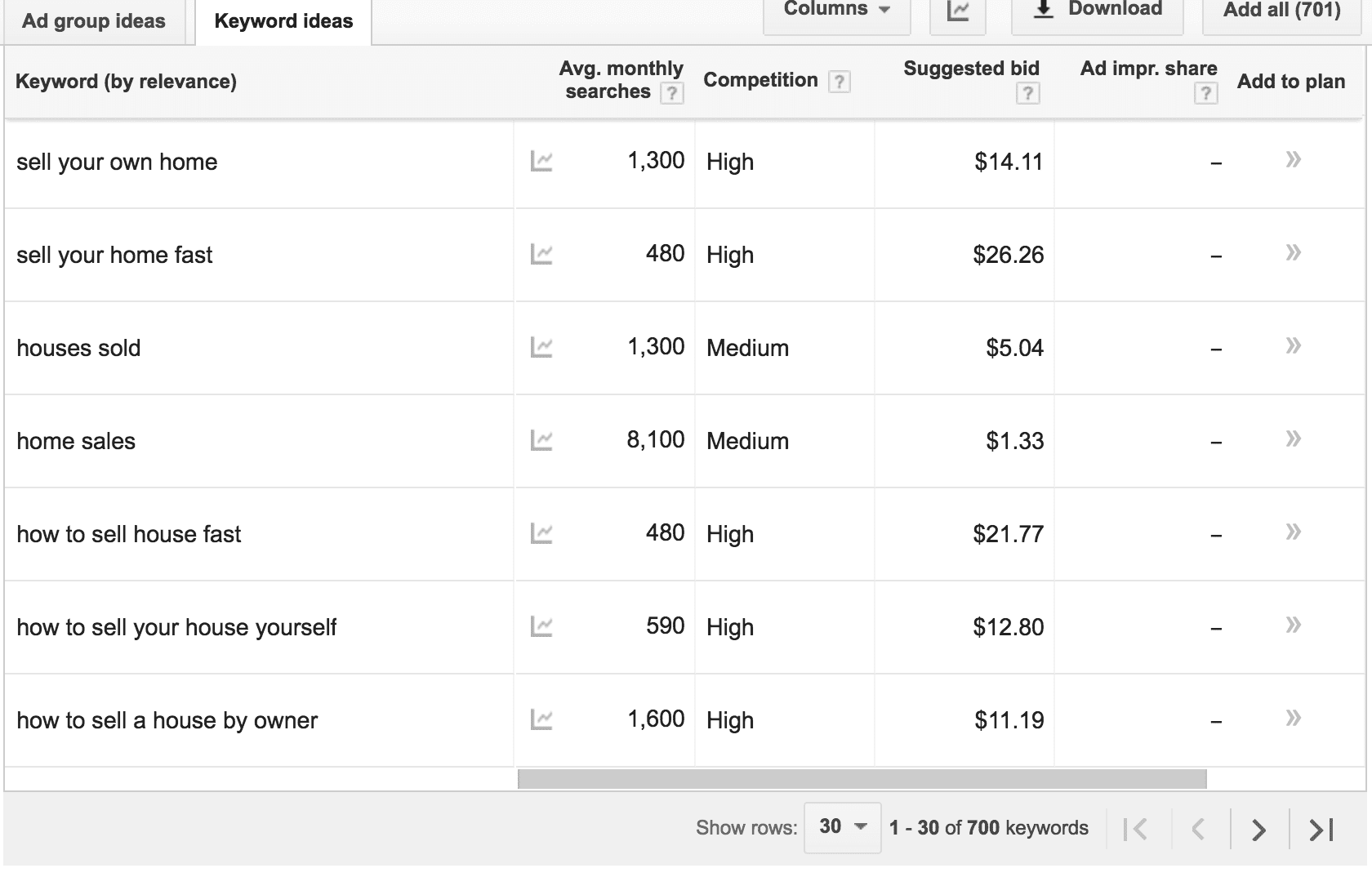Sort by Keyword (by relevance) header
The image size is (1372, 877).
(127, 82)
